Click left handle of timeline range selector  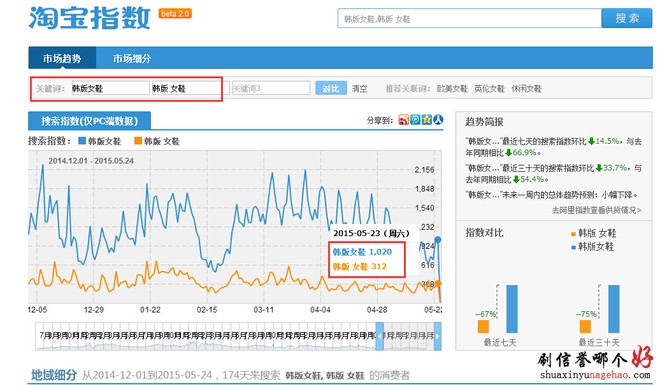380,336
